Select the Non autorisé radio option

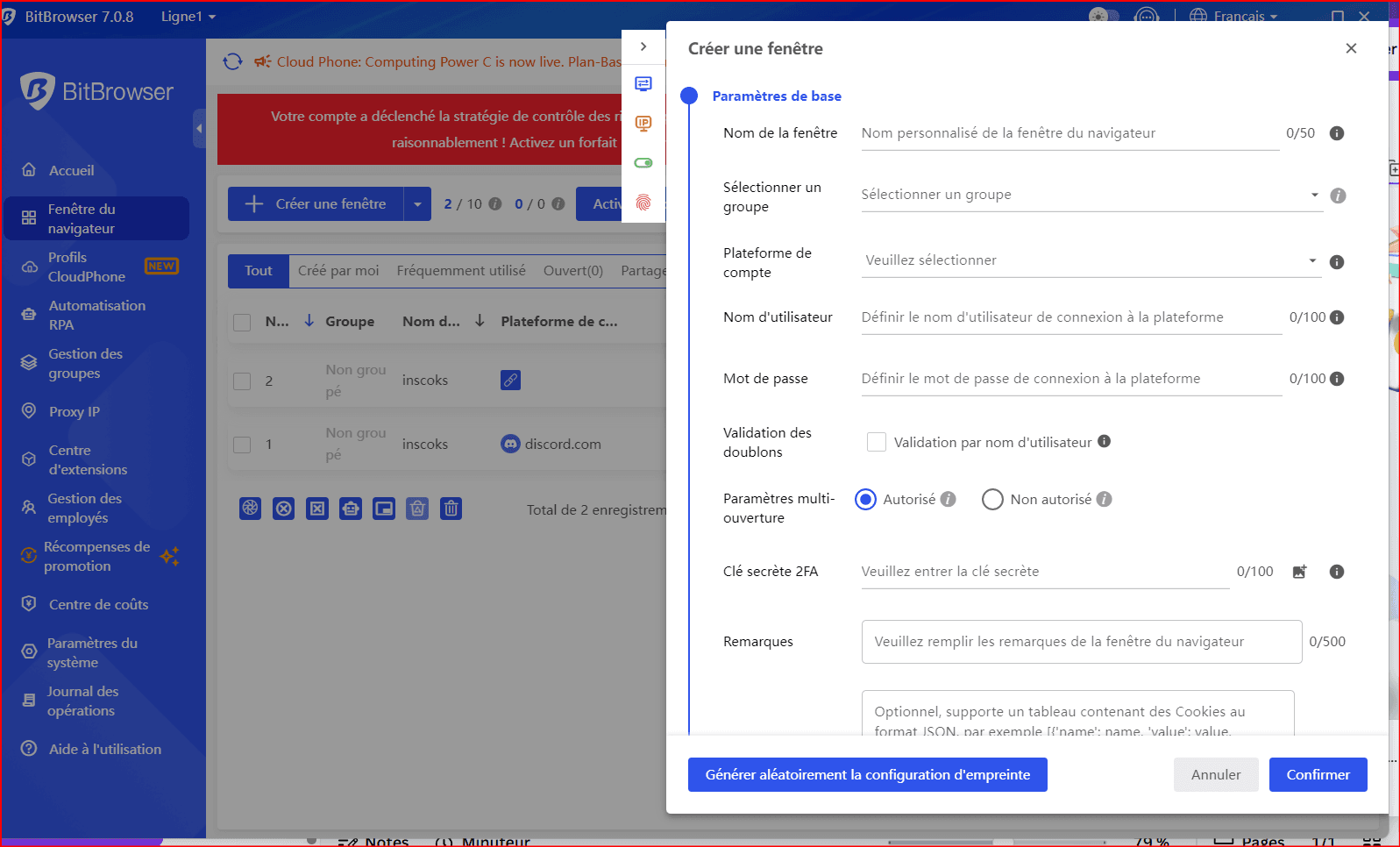point(992,499)
